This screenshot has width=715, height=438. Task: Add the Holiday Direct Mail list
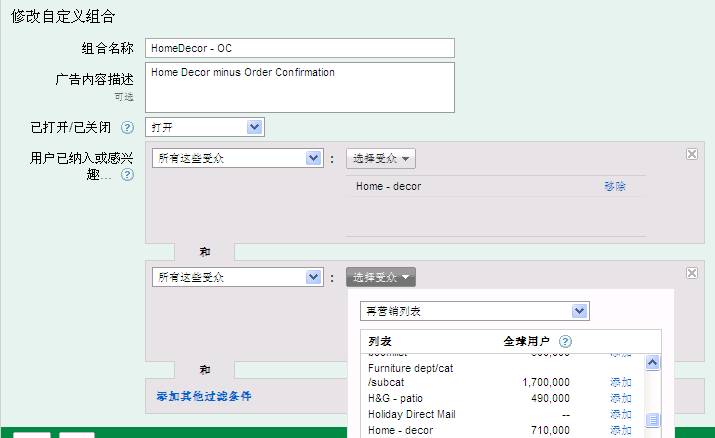click(621, 414)
